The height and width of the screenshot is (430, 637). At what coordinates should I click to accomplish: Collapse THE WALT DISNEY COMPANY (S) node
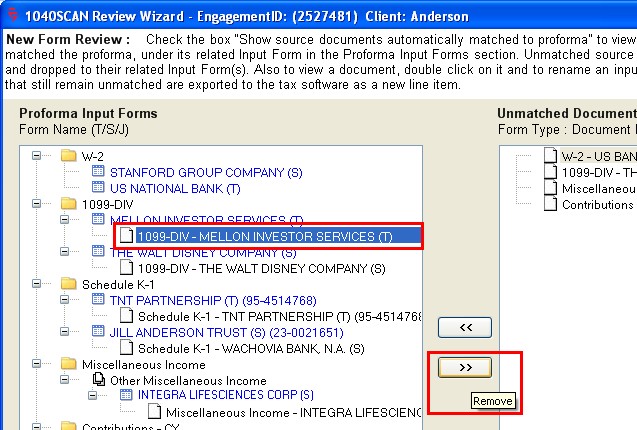coord(64,252)
